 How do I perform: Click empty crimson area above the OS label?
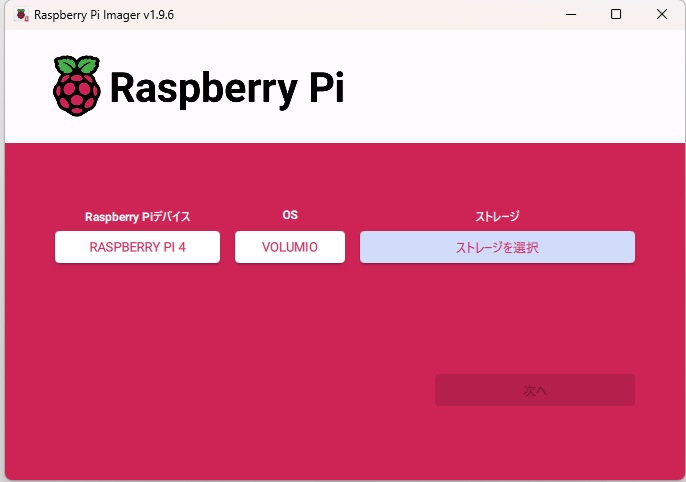pos(290,175)
